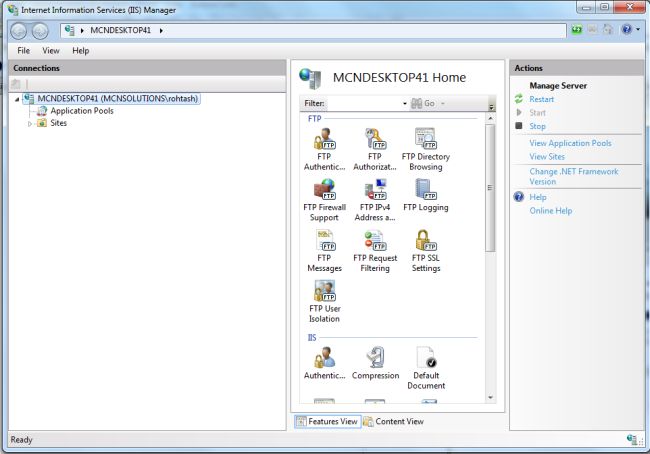Click the arrow before MCNDESKTOP41 in address bar

(82, 30)
